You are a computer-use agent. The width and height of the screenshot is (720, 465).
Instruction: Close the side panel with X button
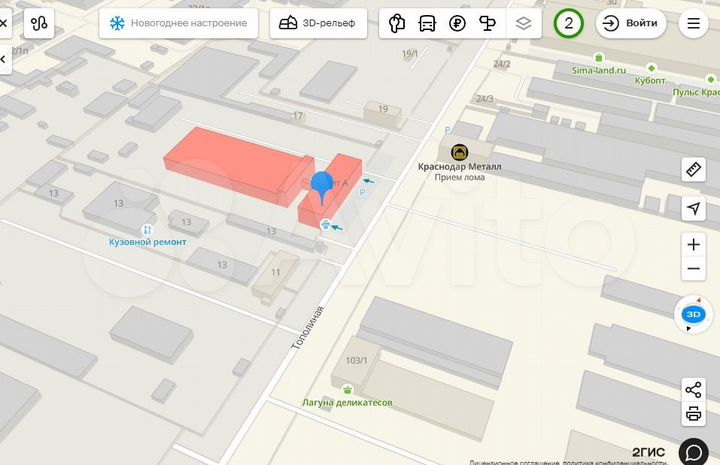click(x=4, y=23)
